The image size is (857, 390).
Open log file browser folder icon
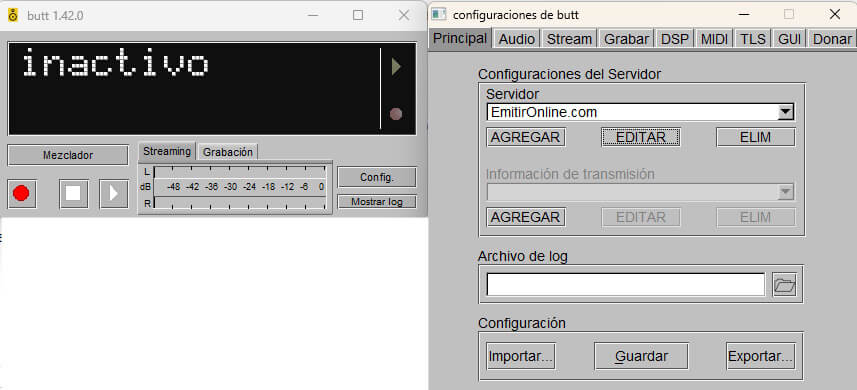point(784,285)
